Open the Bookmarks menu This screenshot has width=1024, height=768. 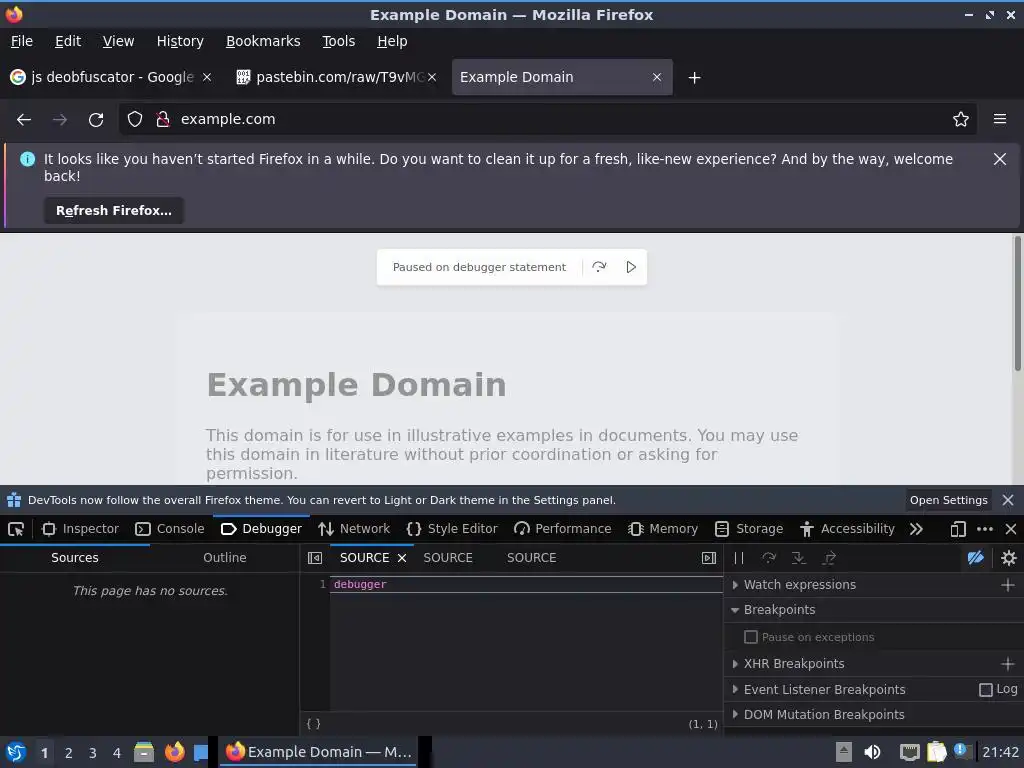click(x=263, y=41)
